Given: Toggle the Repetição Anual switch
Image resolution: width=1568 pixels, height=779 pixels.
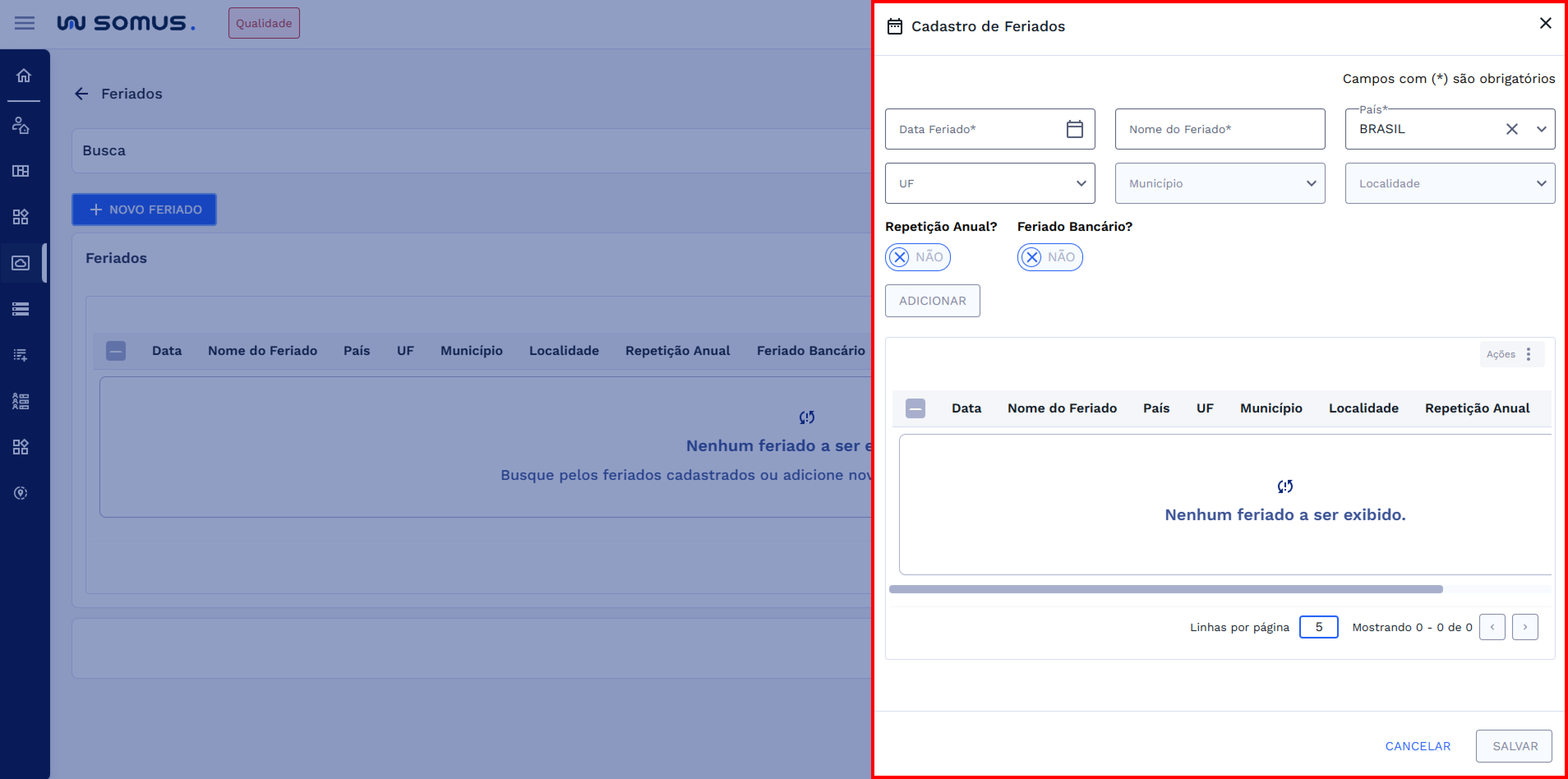Looking at the screenshot, I should 917,257.
